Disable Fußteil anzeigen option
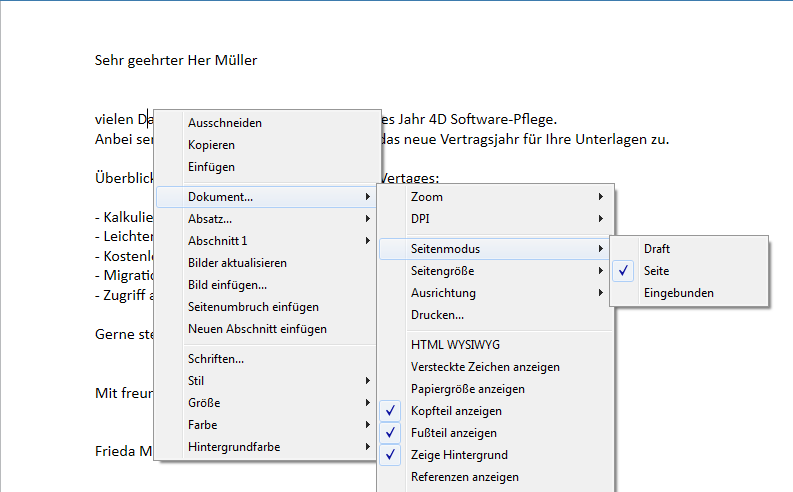The width and height of the screenshot is (793, 492). [453, 433]
